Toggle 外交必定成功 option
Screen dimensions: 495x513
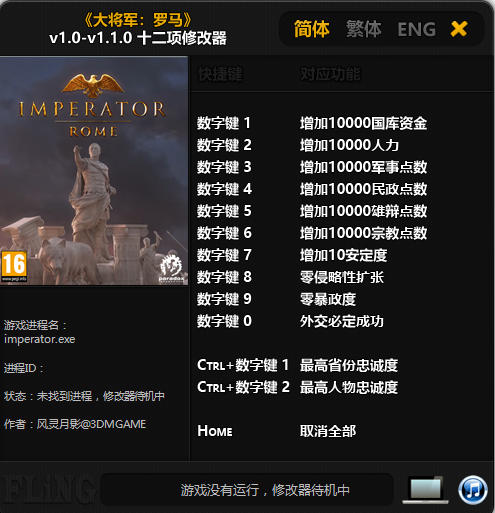[342, 321]
